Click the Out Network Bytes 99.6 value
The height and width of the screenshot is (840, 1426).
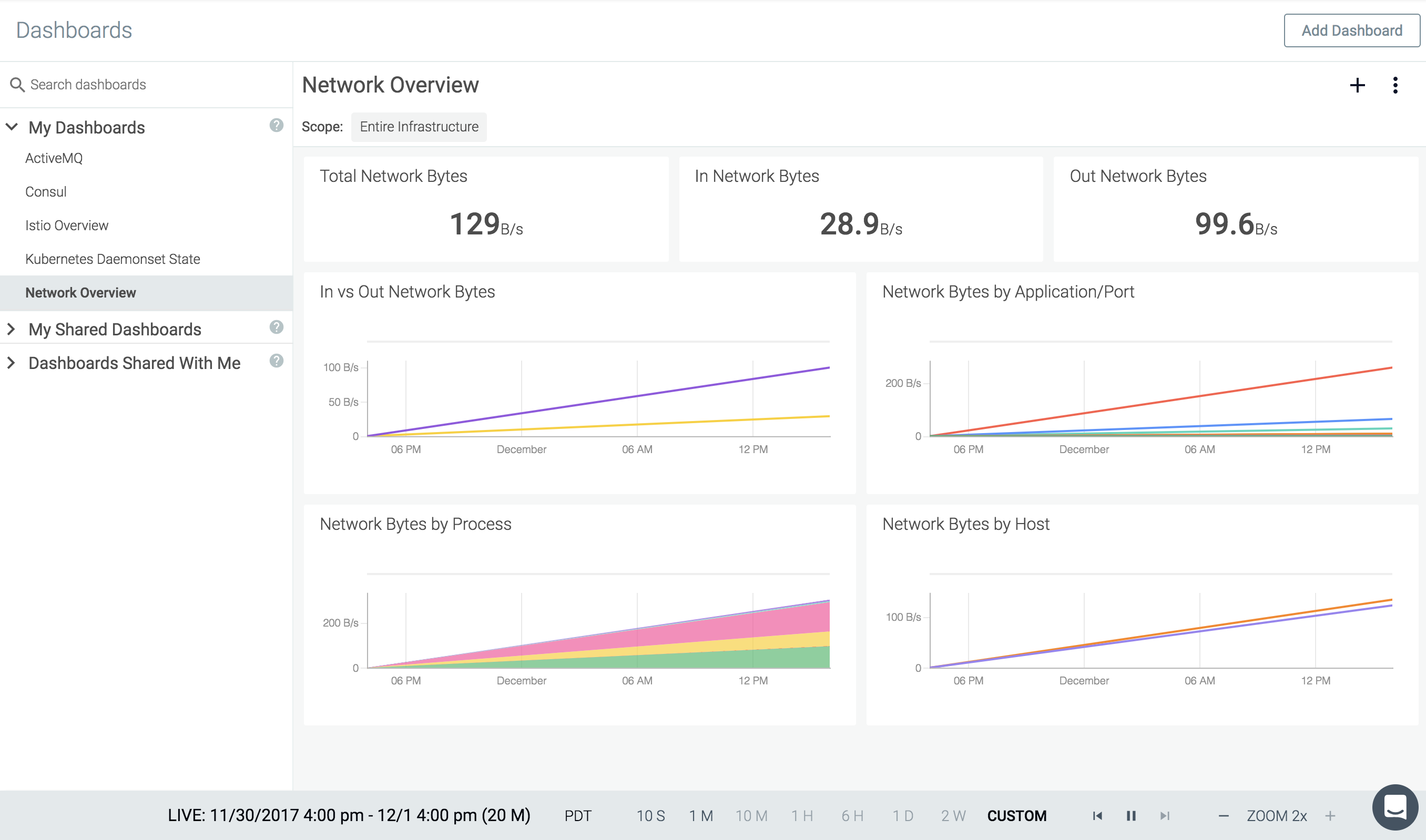[1236, 224]
